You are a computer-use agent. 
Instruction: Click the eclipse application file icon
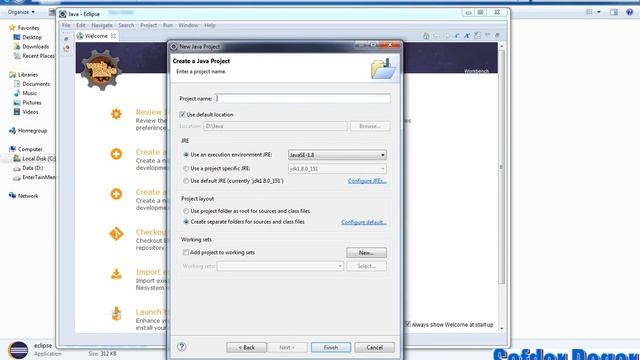point(18,350)
